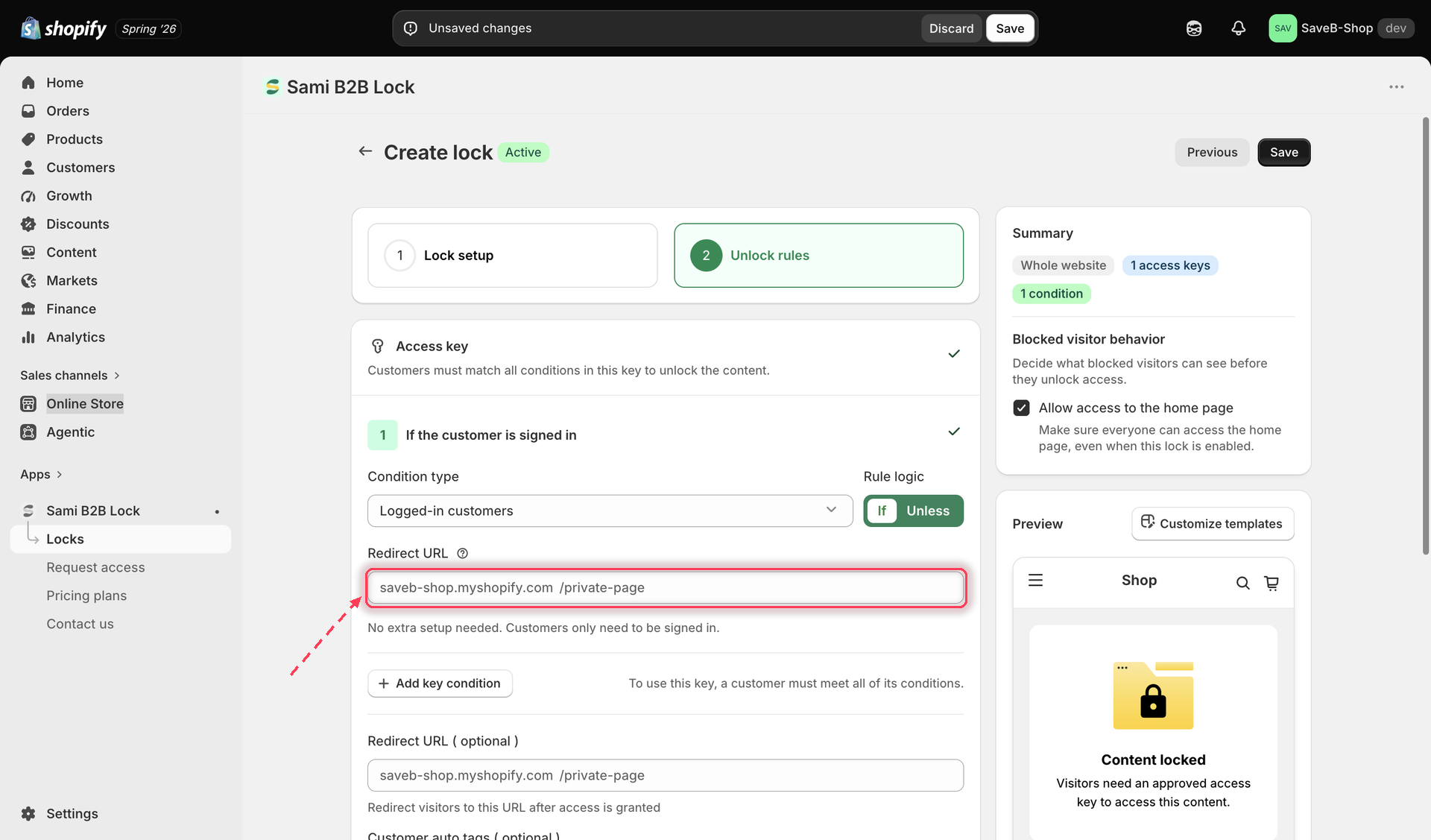
Task: Click the Sami B2B Lock header logo
Action: (273, 87)
